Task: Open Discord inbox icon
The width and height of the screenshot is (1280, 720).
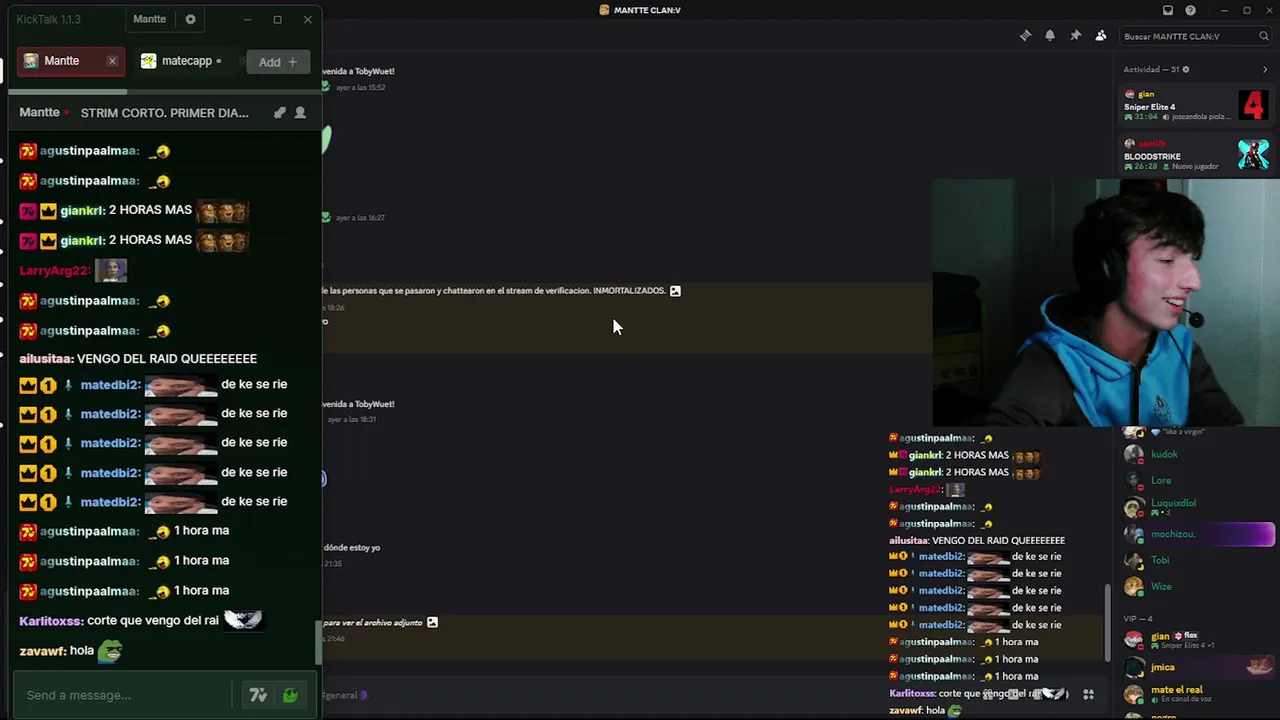Action: point(1167,10)
